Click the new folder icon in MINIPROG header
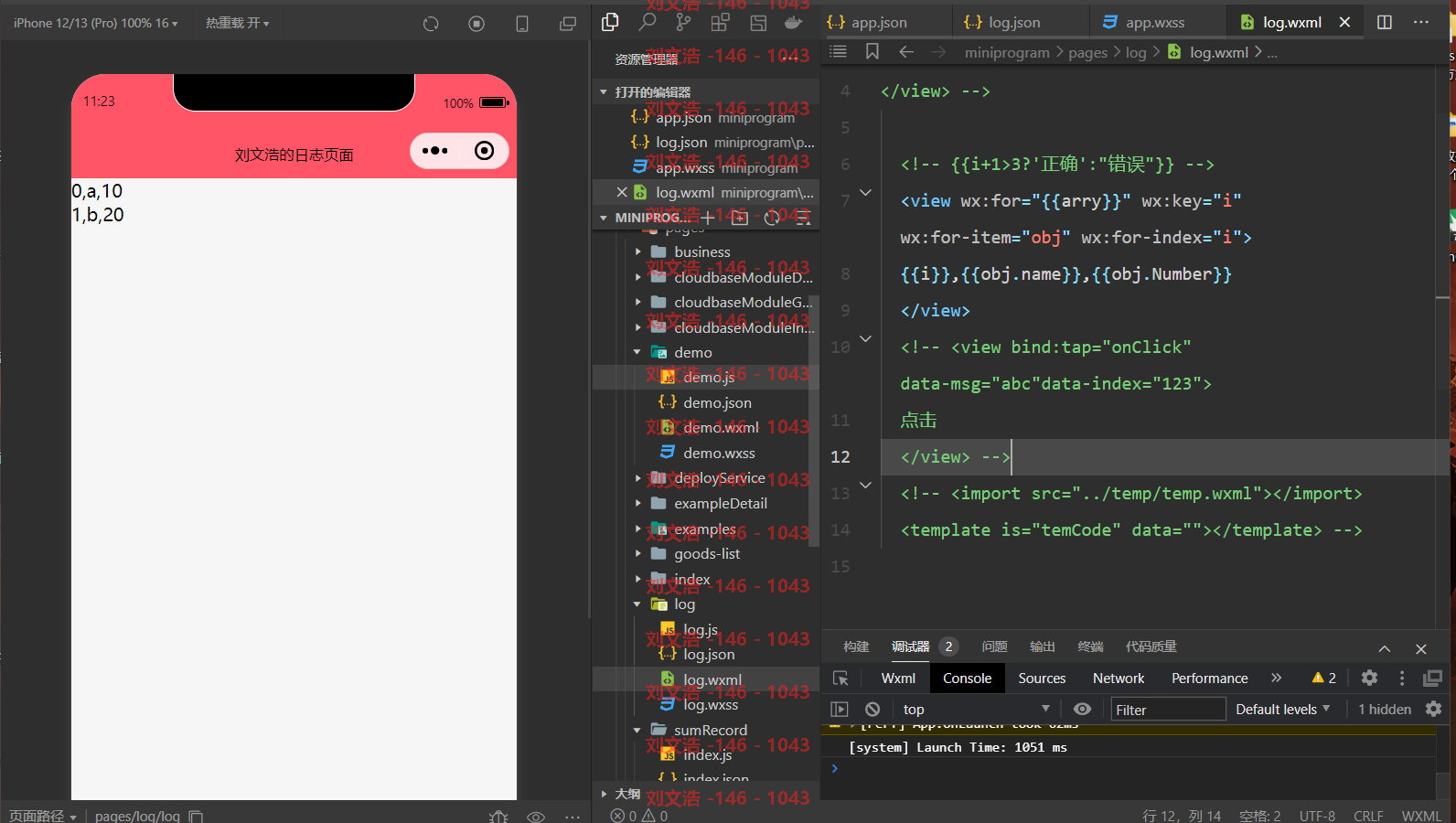1456x823 pixels. [x=740, y=218]
